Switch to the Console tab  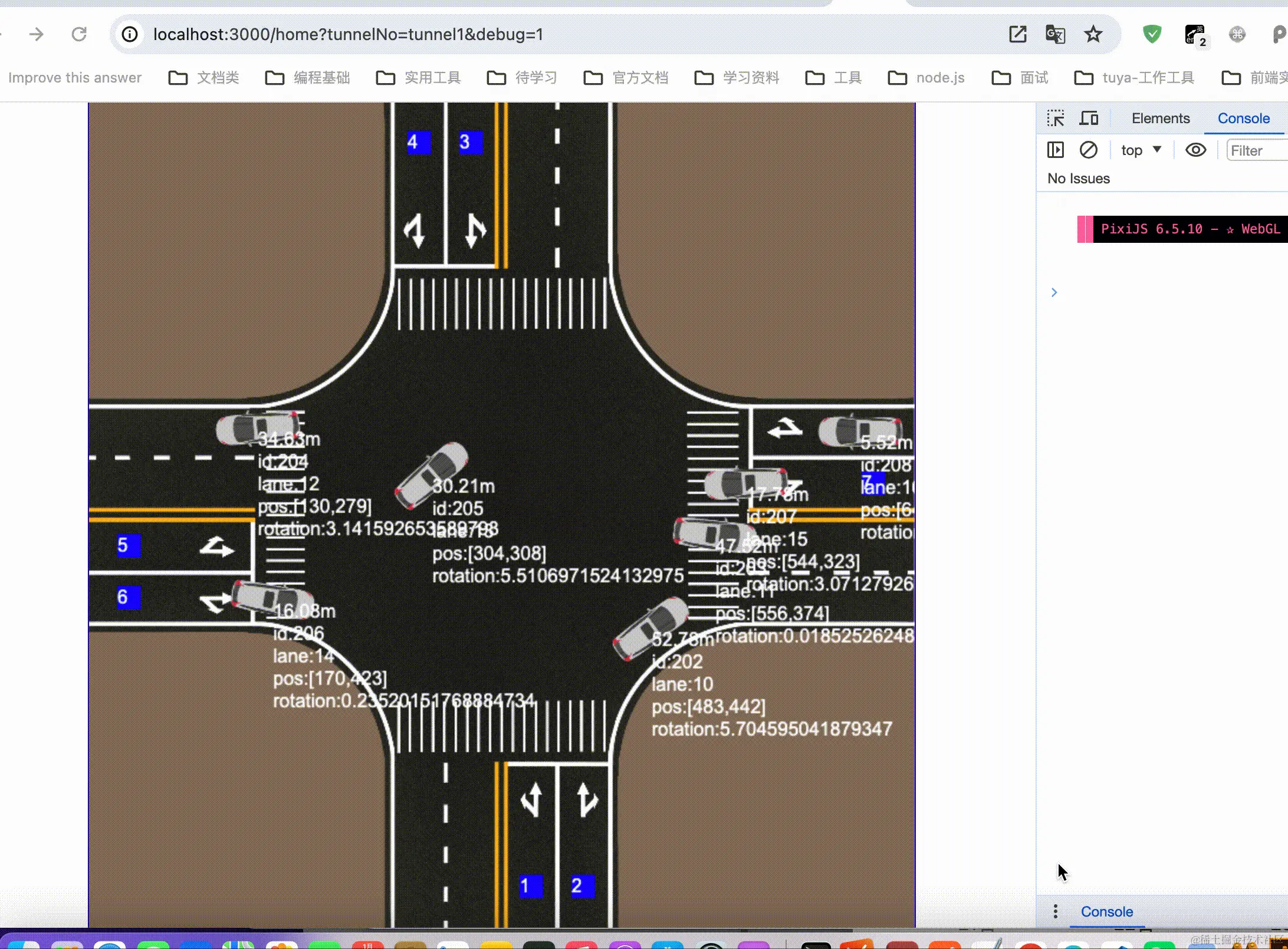pos(1243,118)
